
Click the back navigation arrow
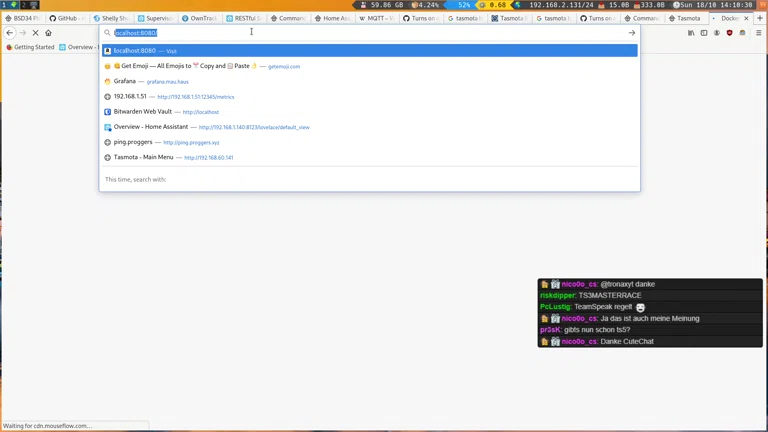pos(10,33)
